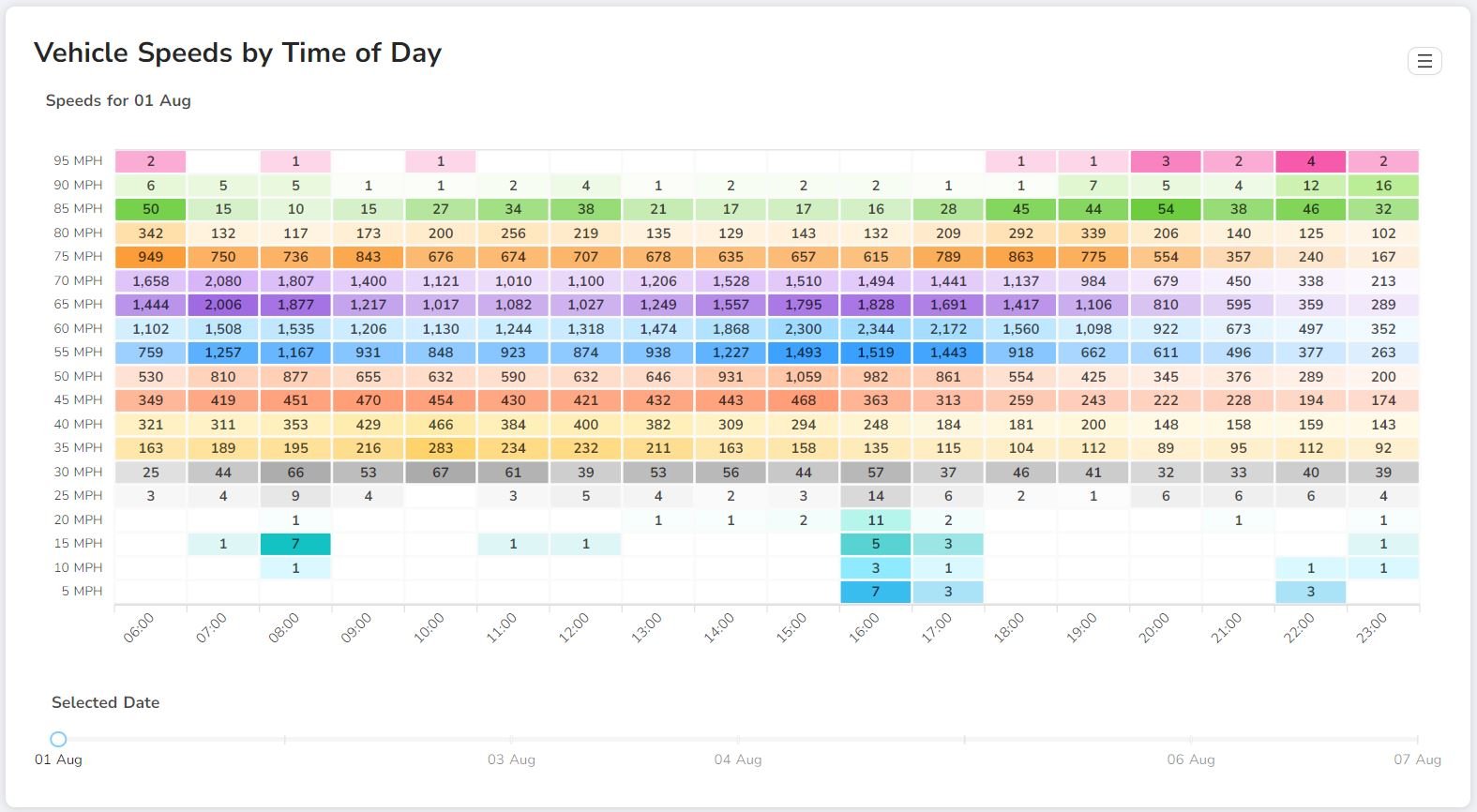Select the darkest cell in the 65 MPH row
Image resolution: width=1477 pixels, height=812 pixels.
pos(223,305)
